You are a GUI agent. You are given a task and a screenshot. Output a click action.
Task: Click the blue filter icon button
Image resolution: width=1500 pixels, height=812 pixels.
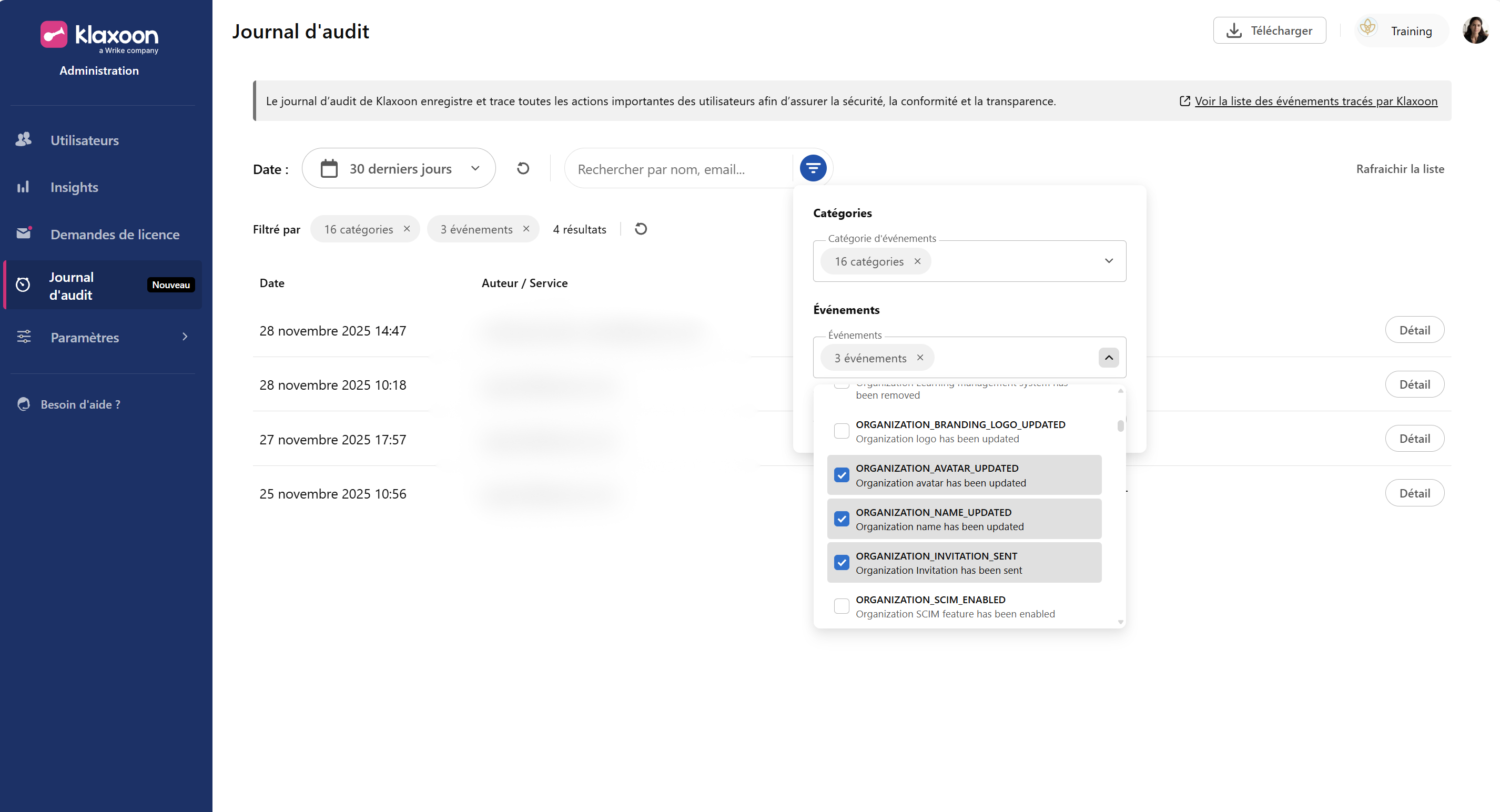(813, 168)
